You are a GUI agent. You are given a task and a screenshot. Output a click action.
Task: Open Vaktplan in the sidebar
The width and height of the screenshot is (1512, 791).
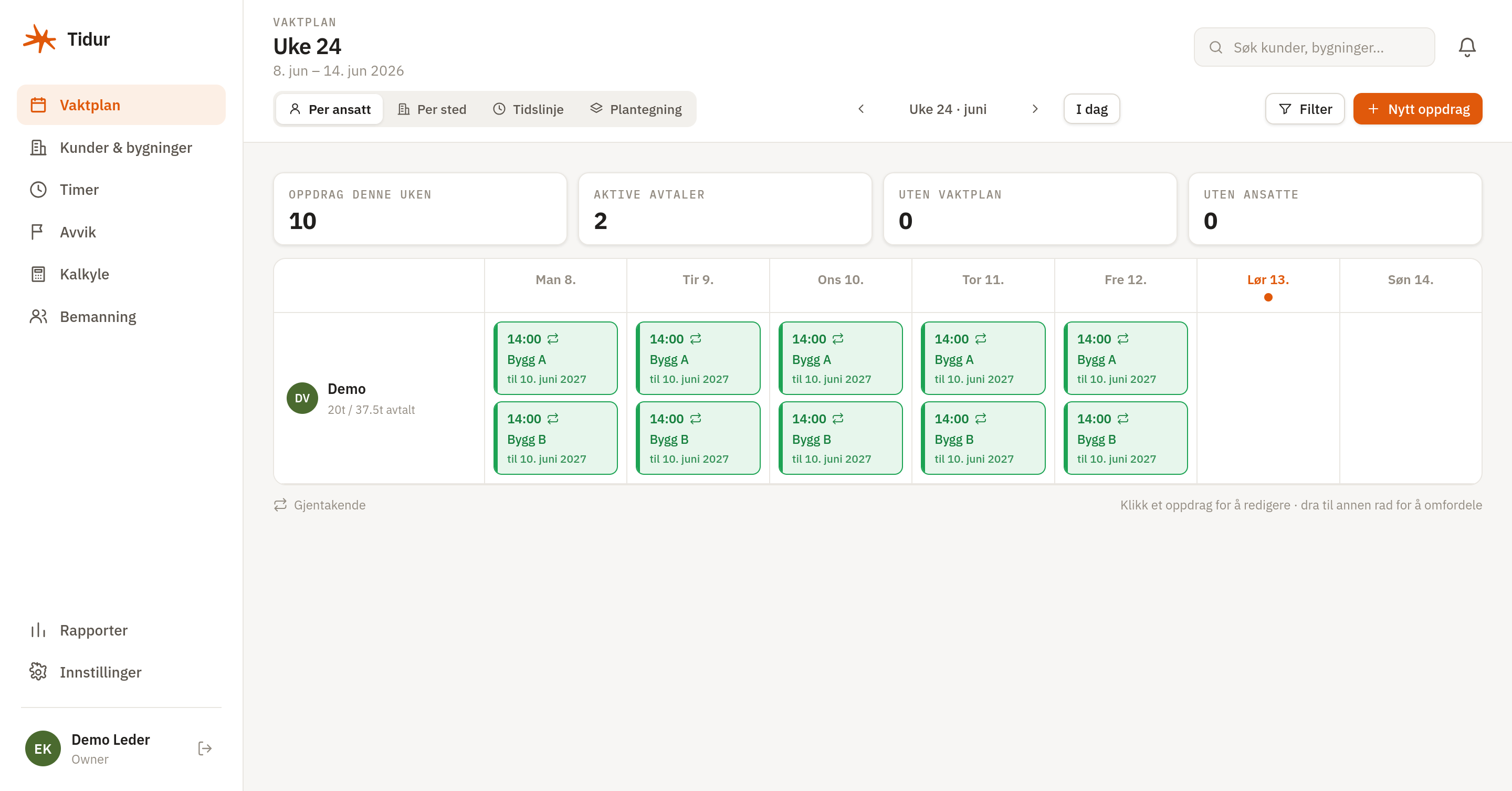click(121, 105)
